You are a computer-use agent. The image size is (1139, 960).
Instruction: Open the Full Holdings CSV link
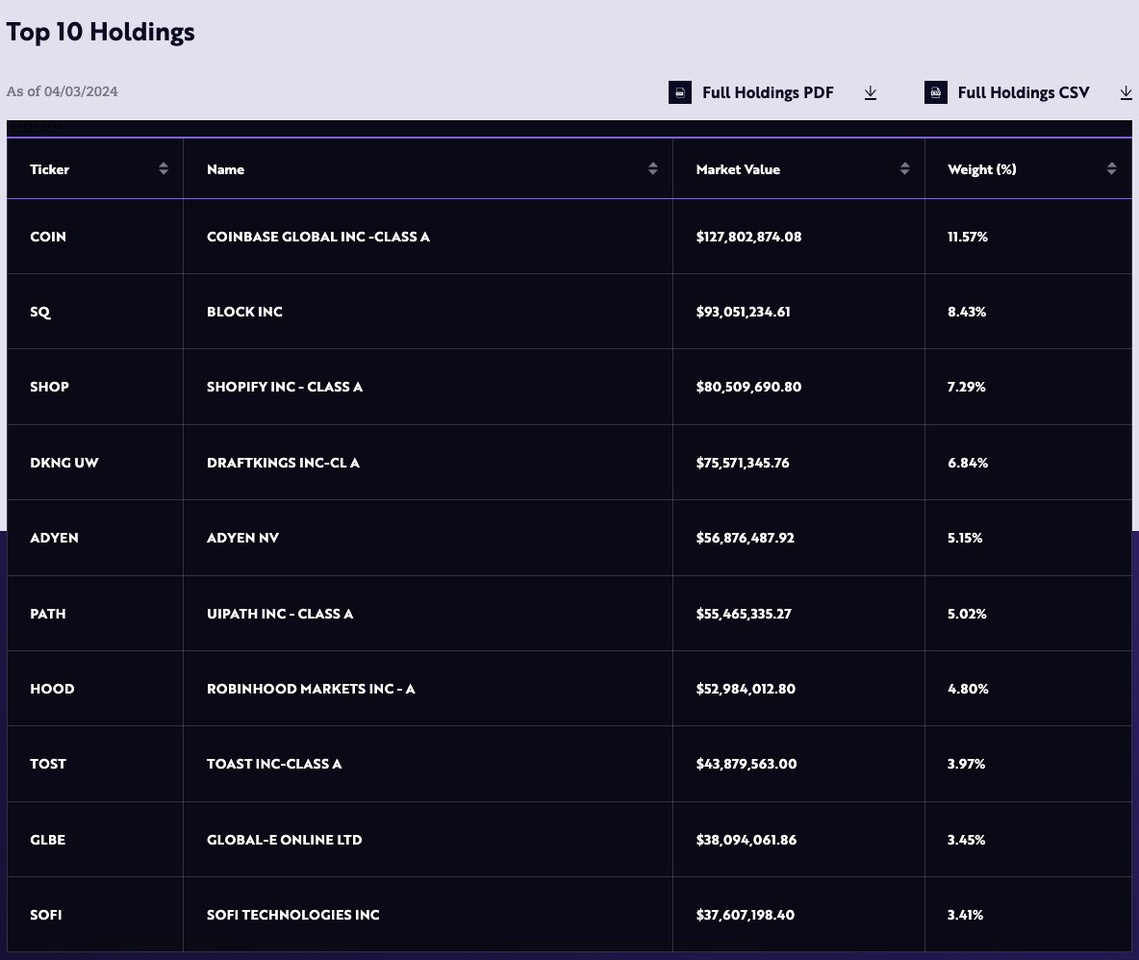(1024, 93)
